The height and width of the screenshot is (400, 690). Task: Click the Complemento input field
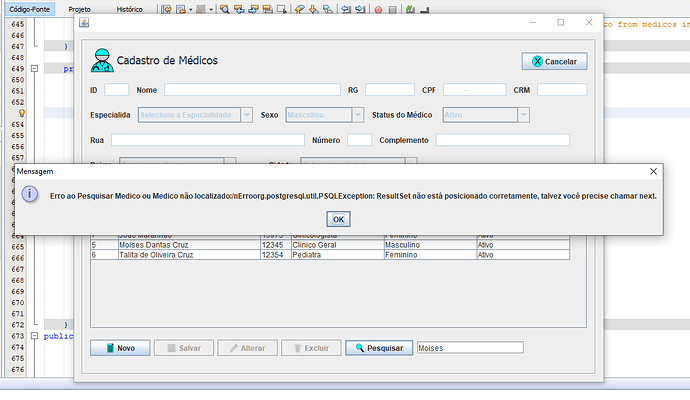tap(503, 140)
